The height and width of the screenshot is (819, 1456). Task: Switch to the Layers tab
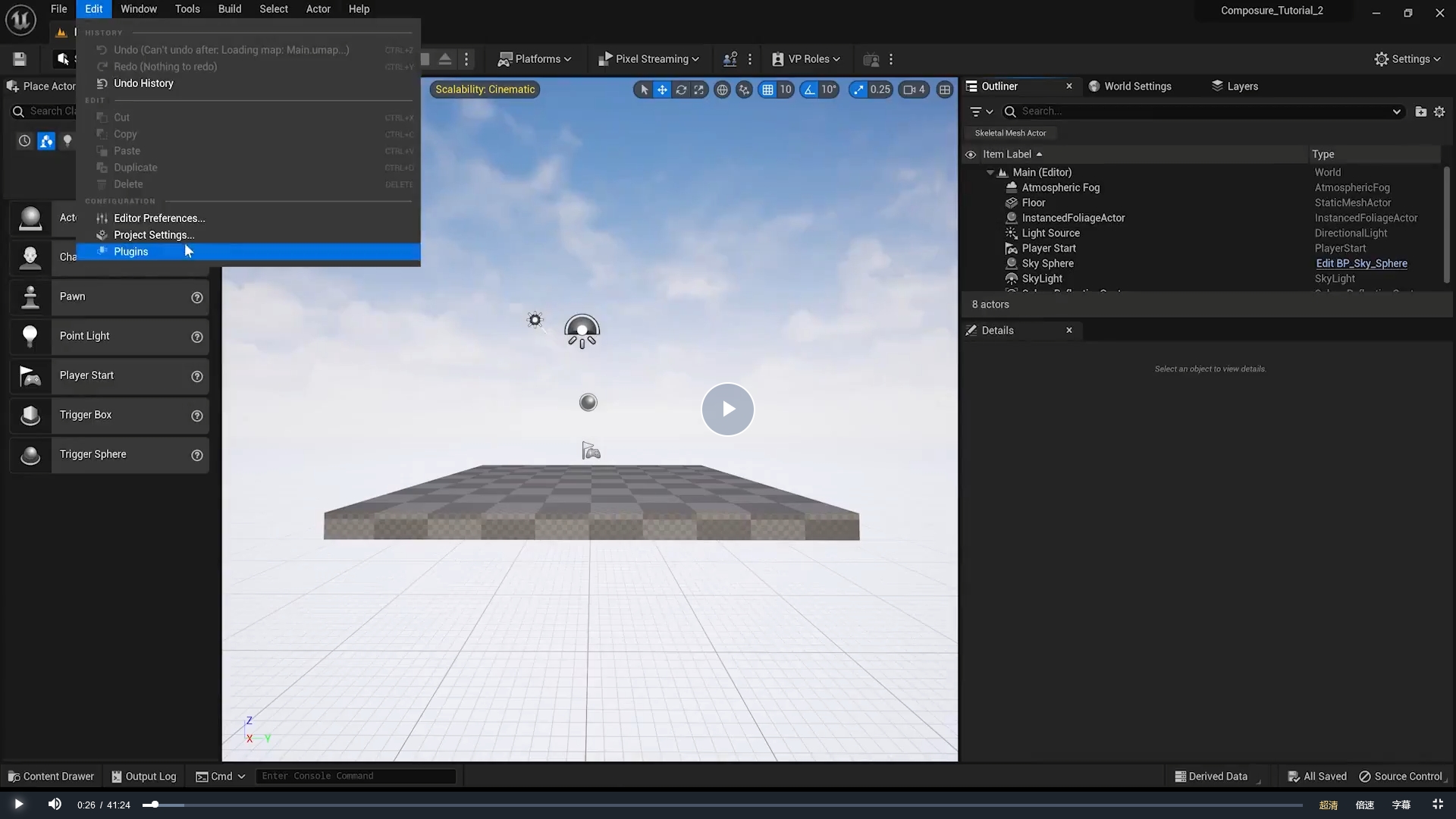click(x=1235, y=86)
